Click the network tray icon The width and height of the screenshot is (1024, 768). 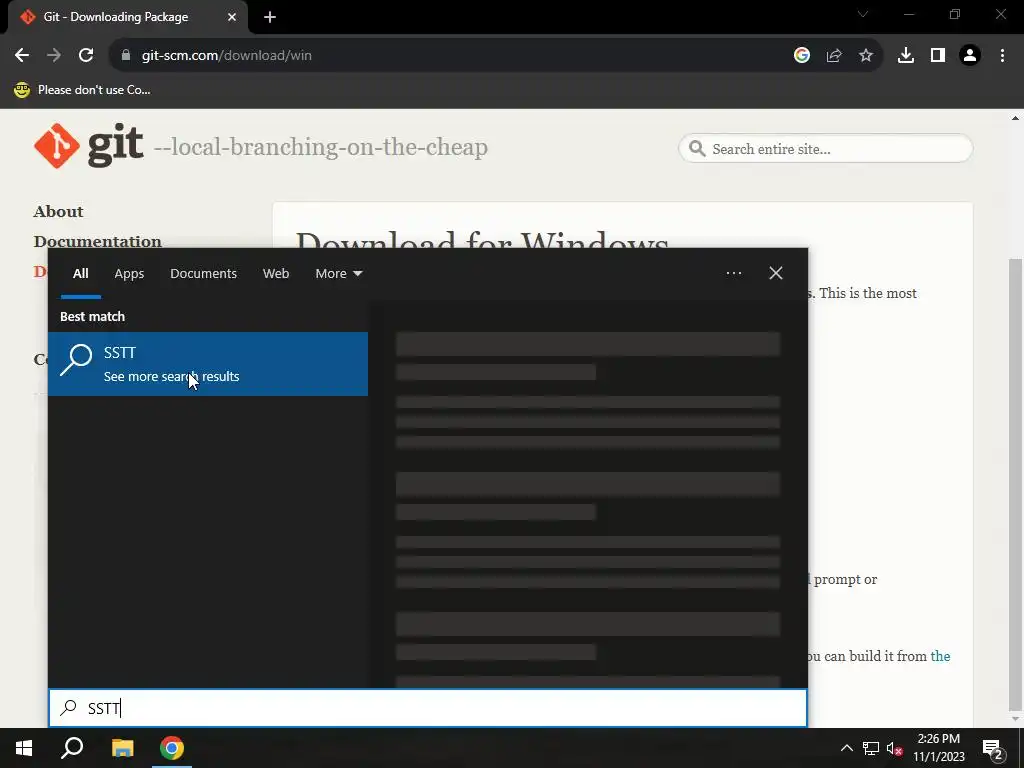pyautogui.click(x=871, y=748)
